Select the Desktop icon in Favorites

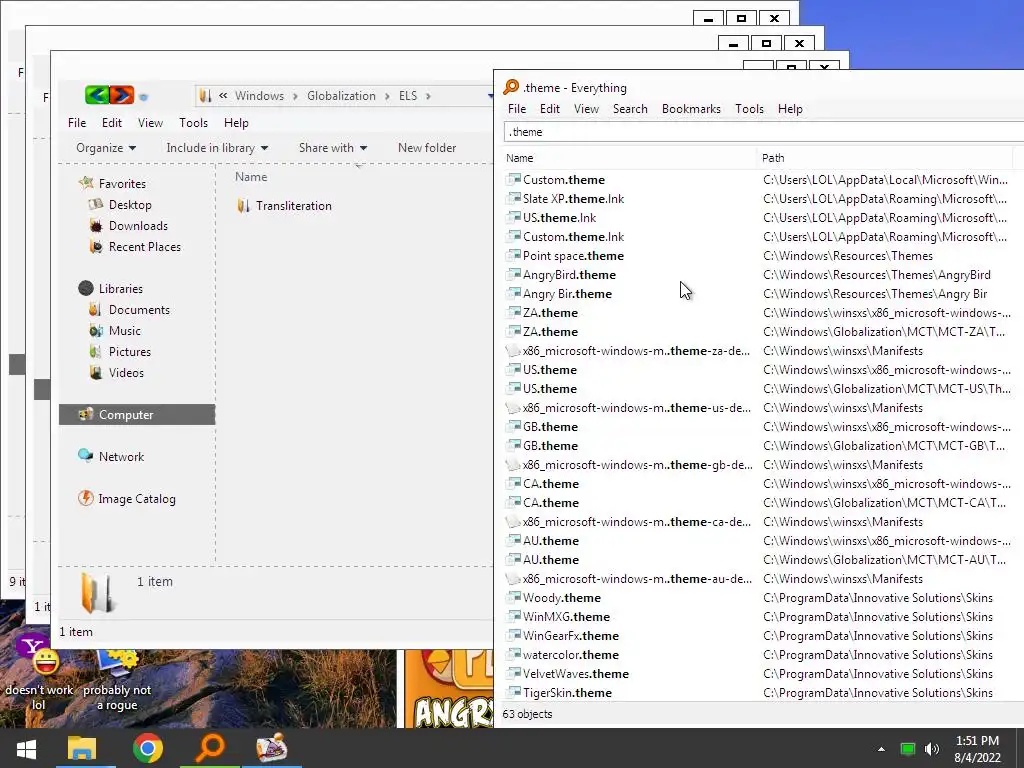[96, 204]
